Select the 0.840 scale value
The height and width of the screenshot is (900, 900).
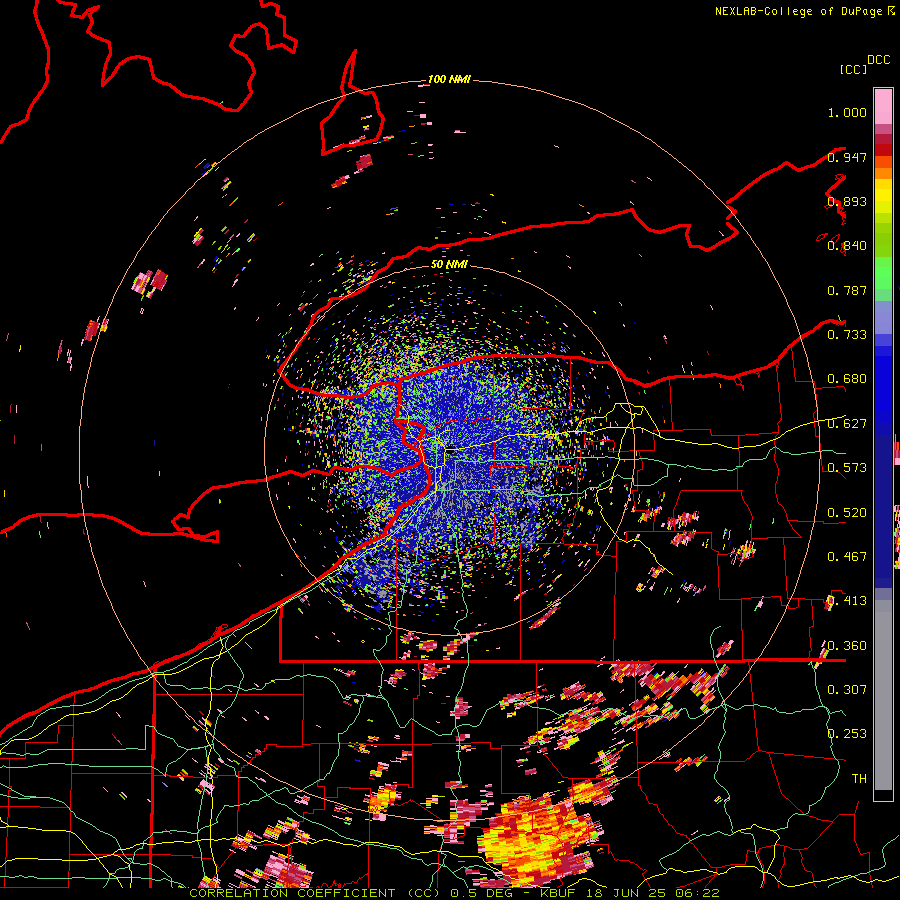[x=847, y=246]
